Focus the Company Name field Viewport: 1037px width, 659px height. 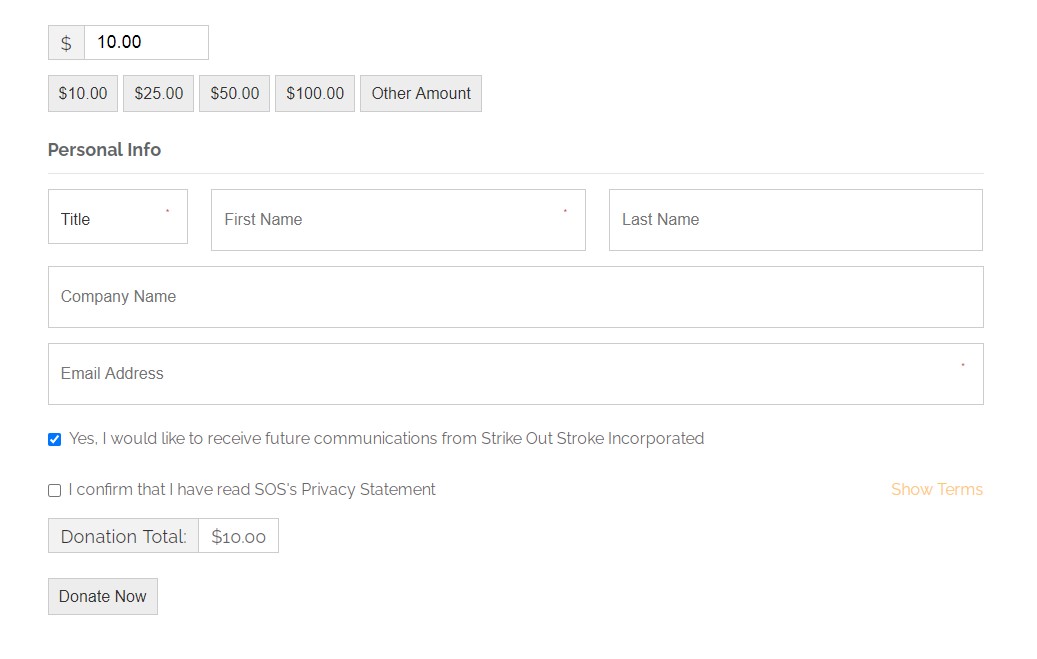tap(515, 297)
